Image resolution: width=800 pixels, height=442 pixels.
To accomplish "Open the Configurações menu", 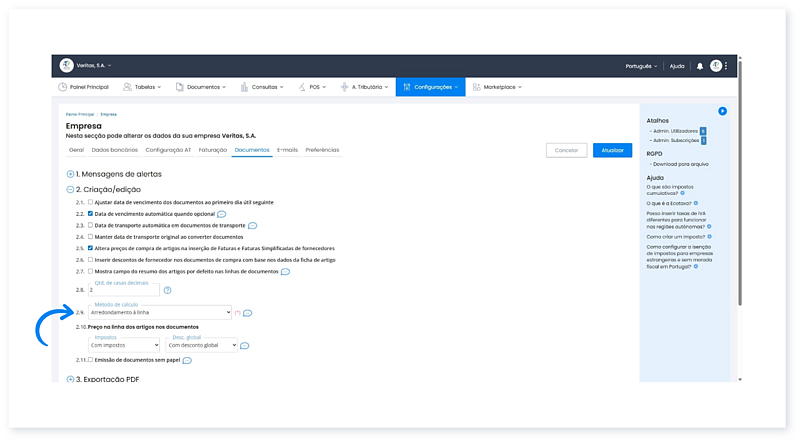I will click(x=430, y=87).
